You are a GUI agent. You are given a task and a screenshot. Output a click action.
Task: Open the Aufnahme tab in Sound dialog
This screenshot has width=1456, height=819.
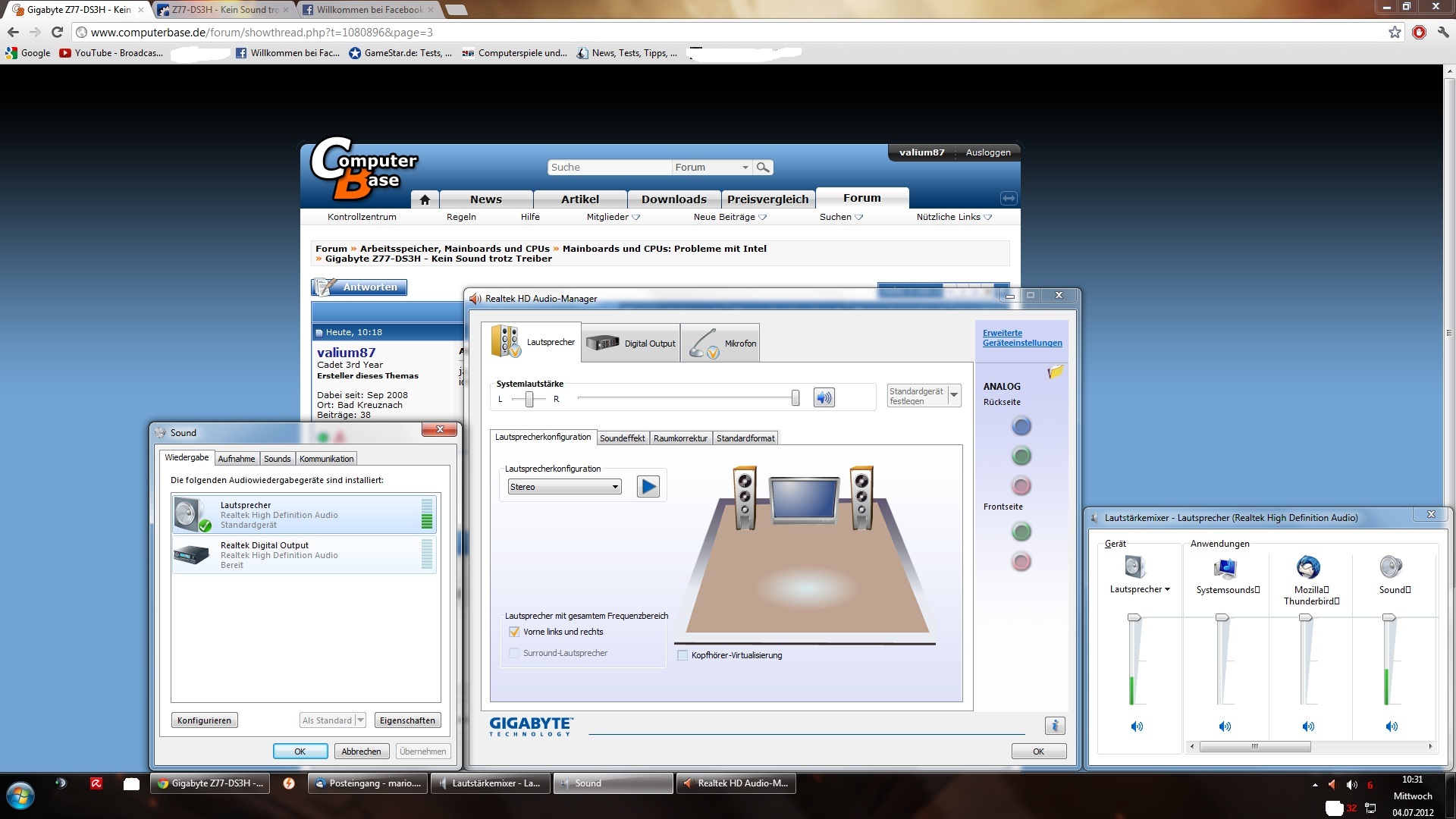[x=236, y=459]
